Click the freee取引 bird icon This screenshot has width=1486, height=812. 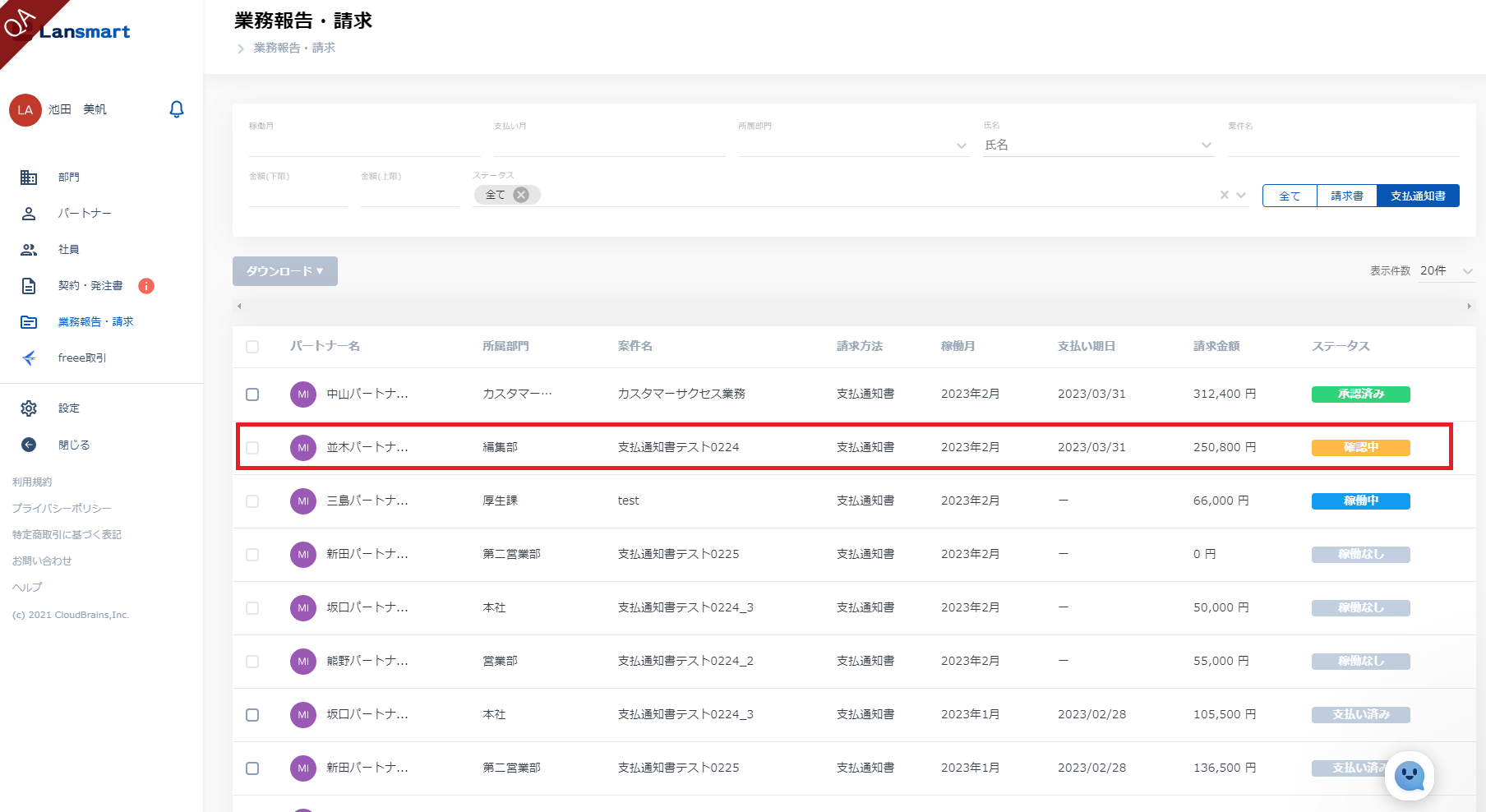click(29, 358)
